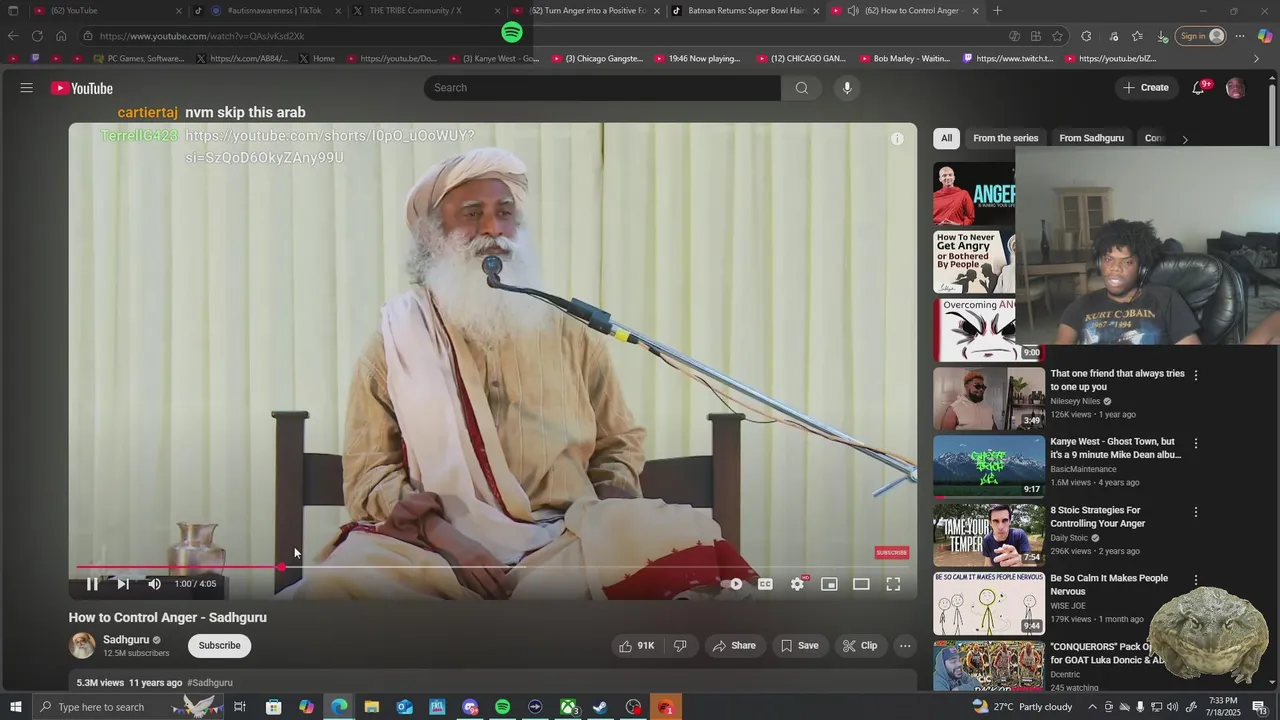The height and width of the screenshot is (720, 1280).
Task: Subscribe to the Sadhguru channel
Action: [x=219, y=646]
